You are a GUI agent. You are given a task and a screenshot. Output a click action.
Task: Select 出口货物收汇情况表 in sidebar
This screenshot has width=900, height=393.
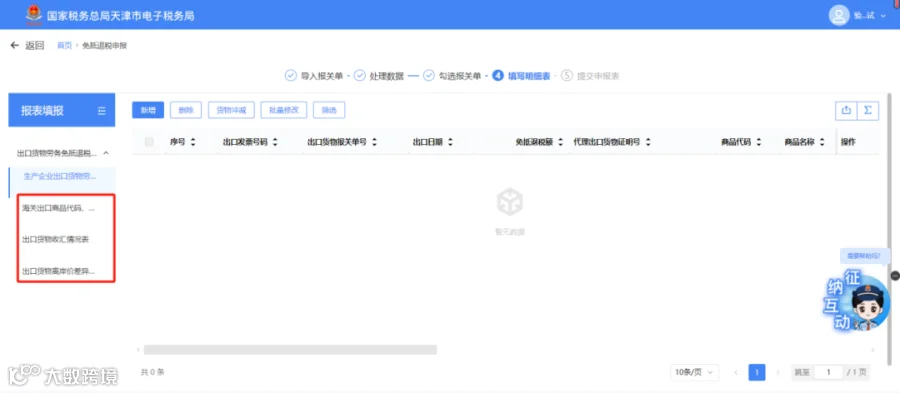[x=56, y=240]
